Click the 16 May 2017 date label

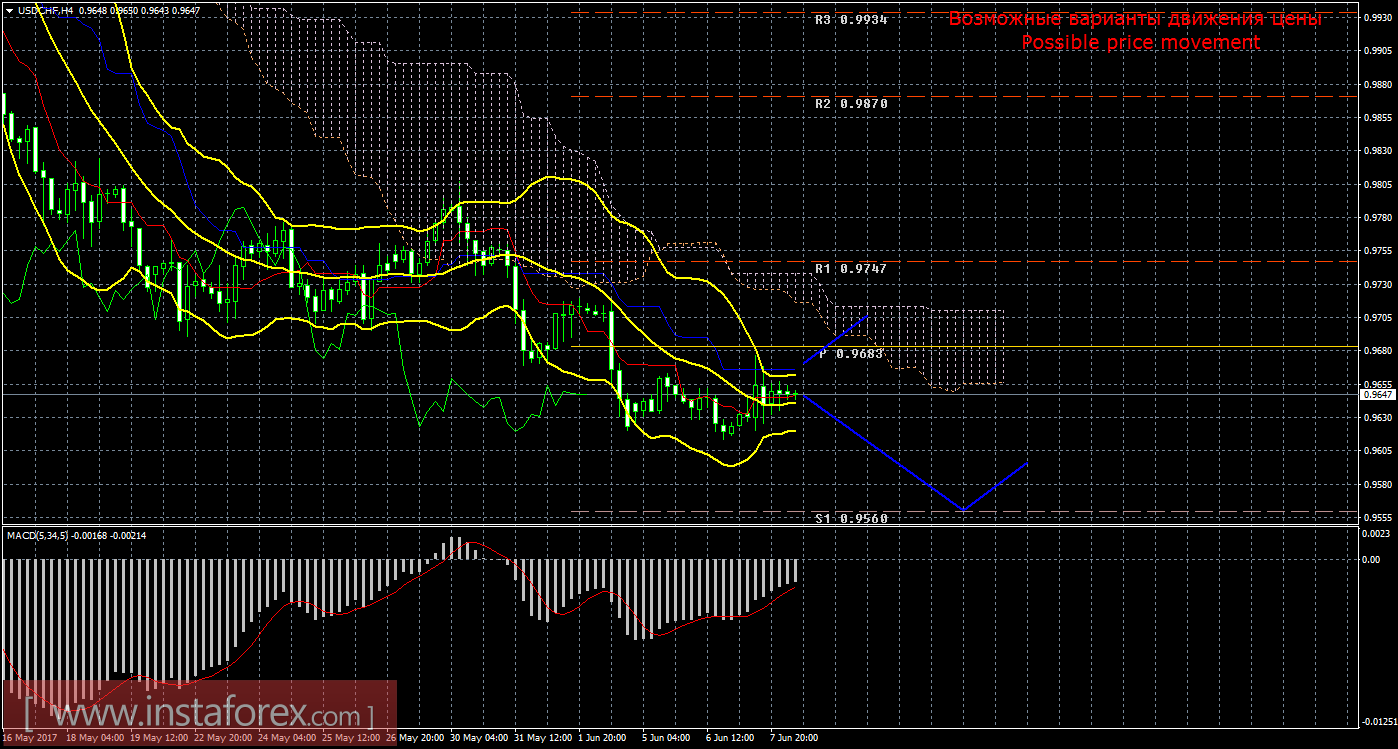pyautogui.click(x=30, y=739)
